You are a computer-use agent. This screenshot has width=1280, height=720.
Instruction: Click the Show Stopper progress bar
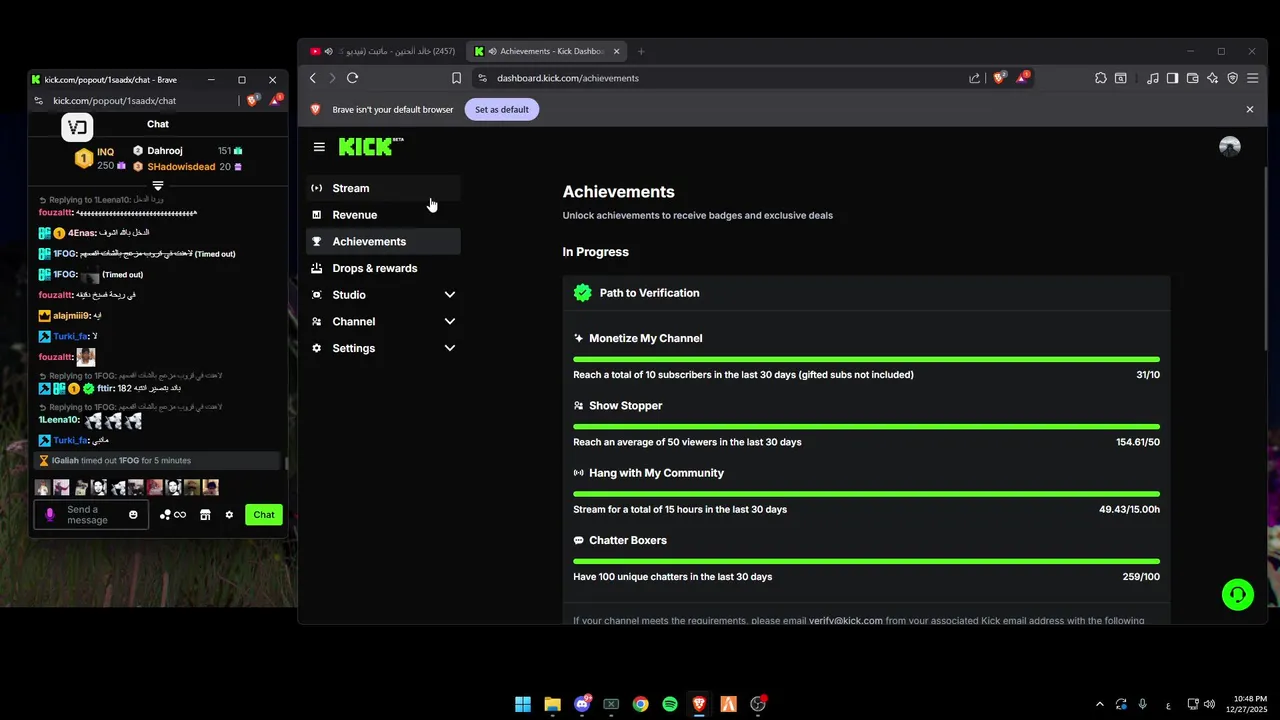[x=866, y=426]
